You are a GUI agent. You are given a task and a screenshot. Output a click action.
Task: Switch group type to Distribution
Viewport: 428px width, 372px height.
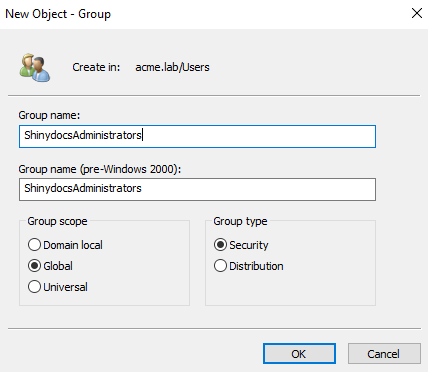click(x=220, y=266)
